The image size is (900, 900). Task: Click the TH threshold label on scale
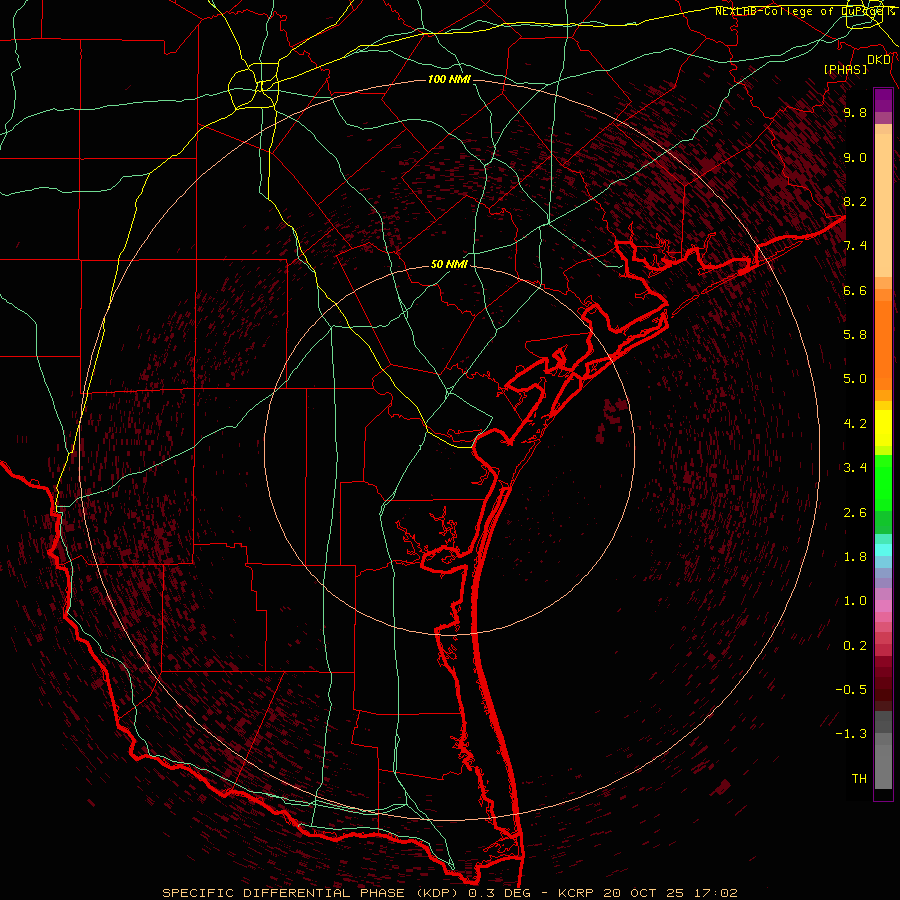point(859,779)
